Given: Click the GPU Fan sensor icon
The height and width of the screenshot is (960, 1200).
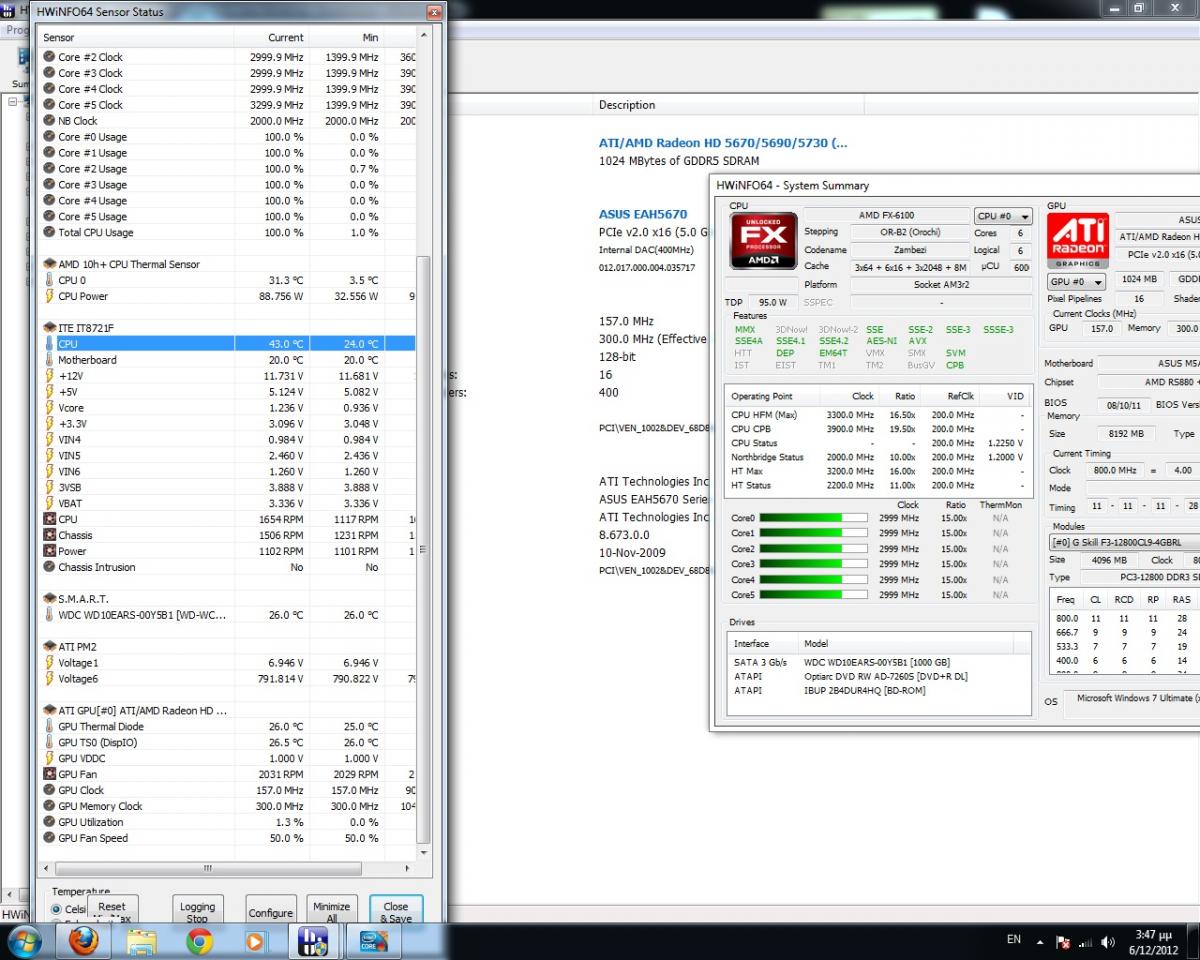Looking at the screenshot, I should coord(49,774).
